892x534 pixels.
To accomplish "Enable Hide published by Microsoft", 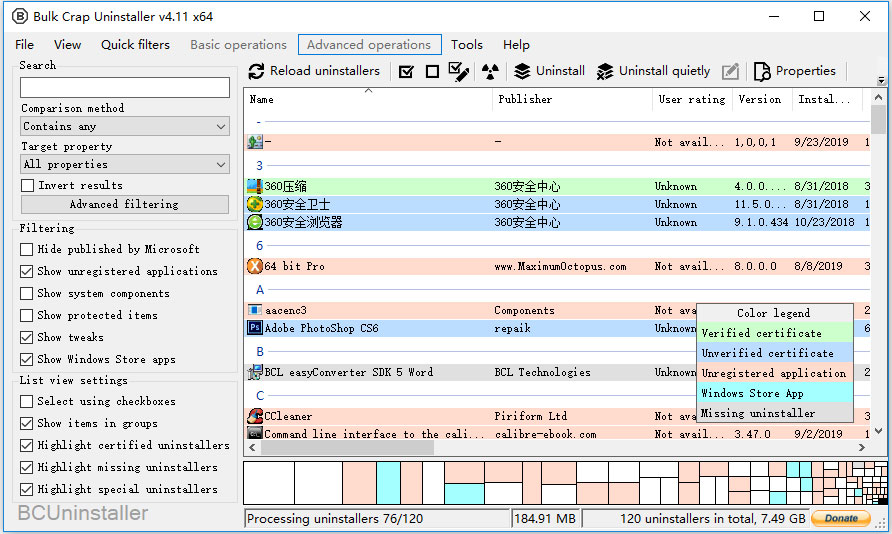I will 26,249.
